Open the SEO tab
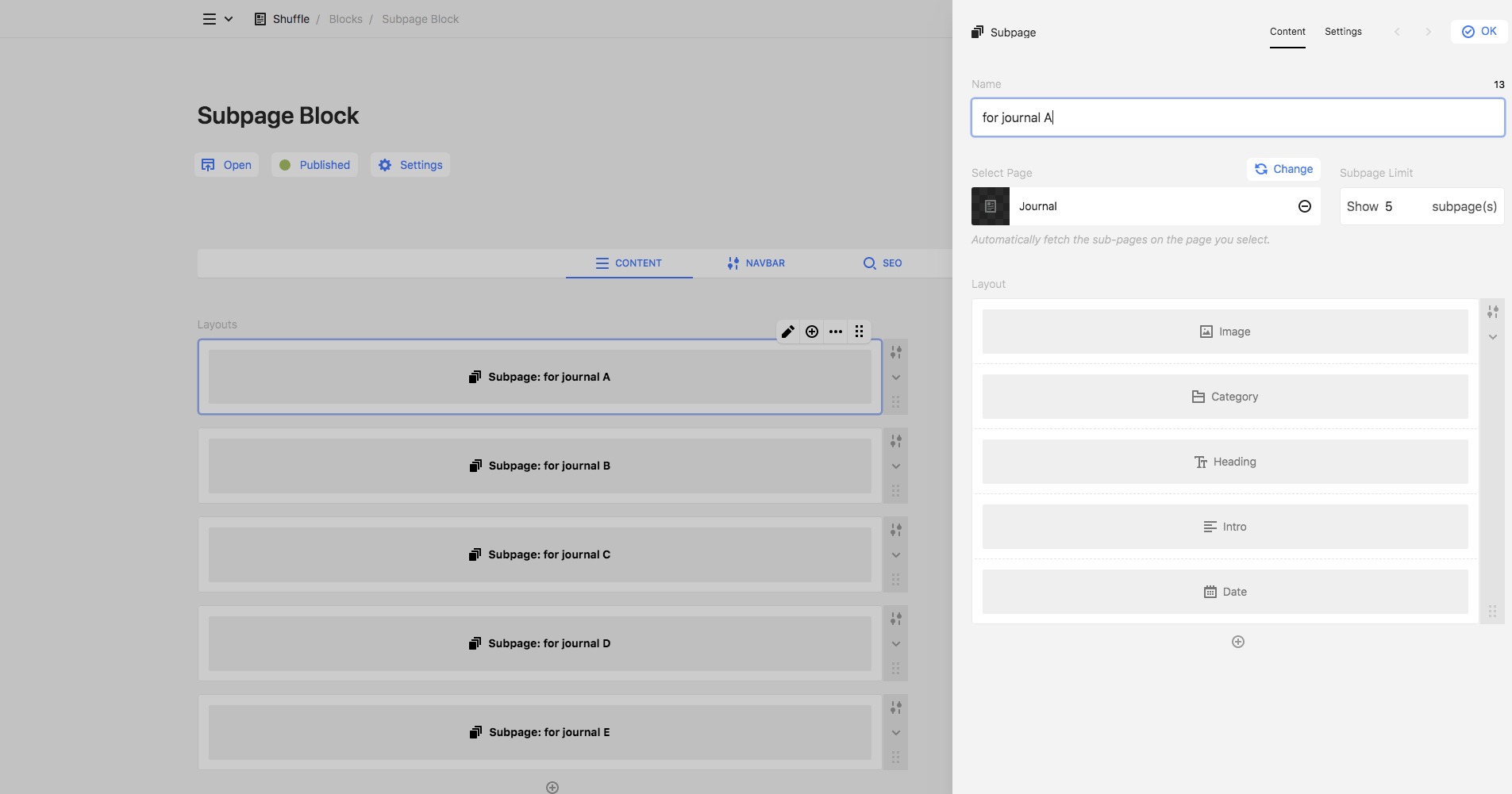Image resolution: width=1512 pixels, height=794 pixels. [x=882, y=263]
